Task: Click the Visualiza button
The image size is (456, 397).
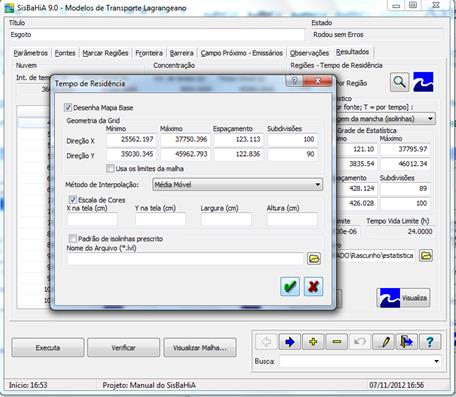Action: 403,298
